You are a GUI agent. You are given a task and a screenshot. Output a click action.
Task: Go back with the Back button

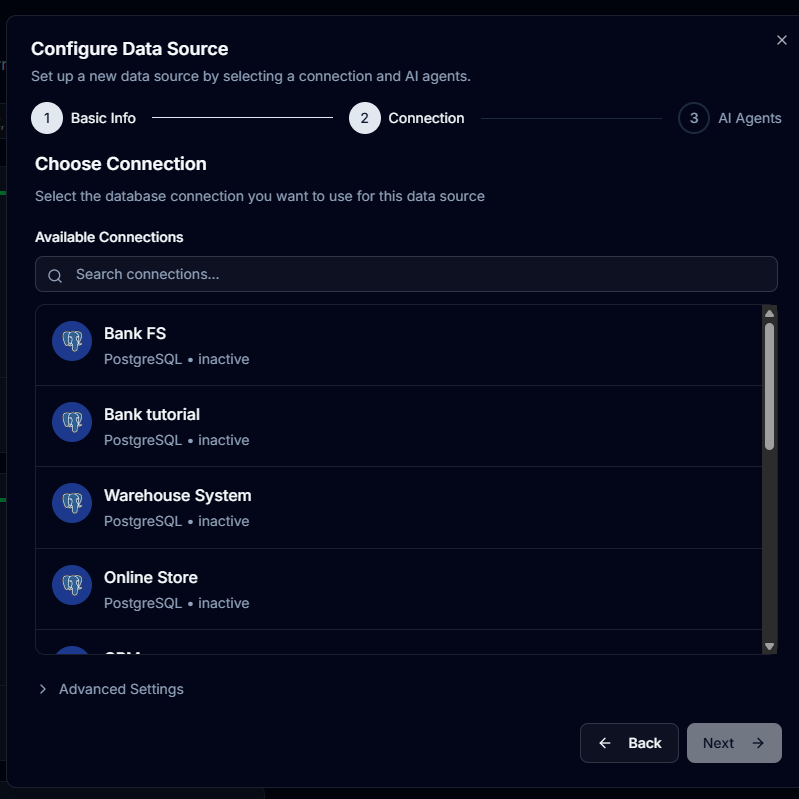[629, 743]
